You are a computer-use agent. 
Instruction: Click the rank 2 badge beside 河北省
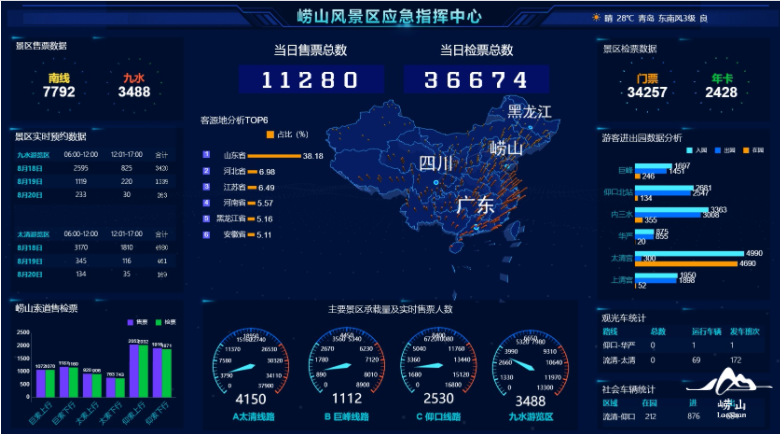206,171
